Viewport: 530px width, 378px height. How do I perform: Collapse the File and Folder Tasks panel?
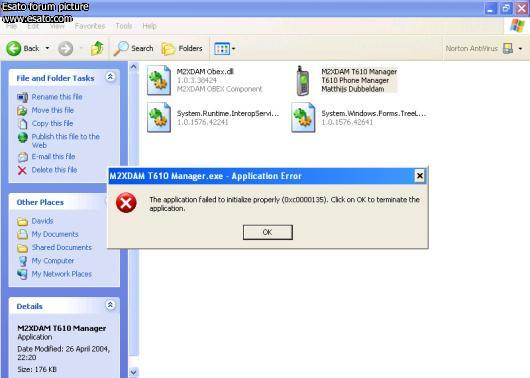(x=110, y=77)
